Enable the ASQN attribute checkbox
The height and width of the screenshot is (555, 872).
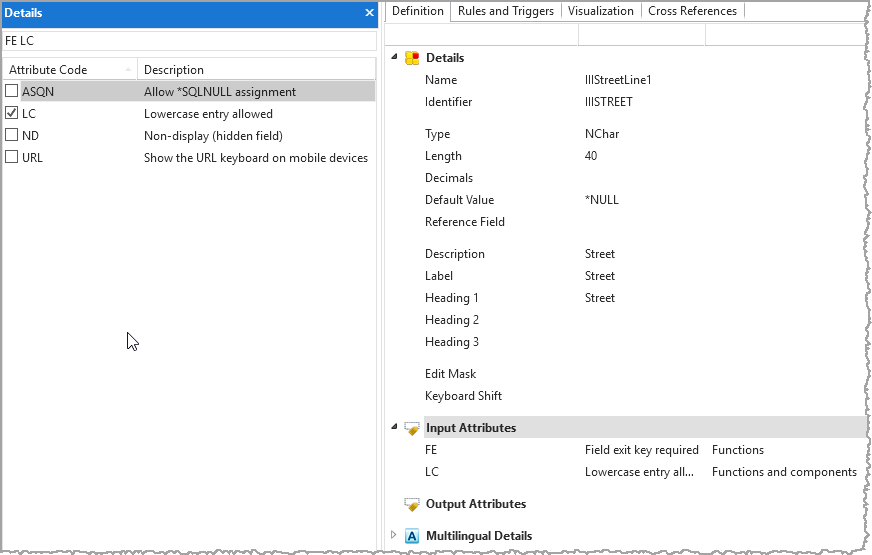tap(12, 91)
